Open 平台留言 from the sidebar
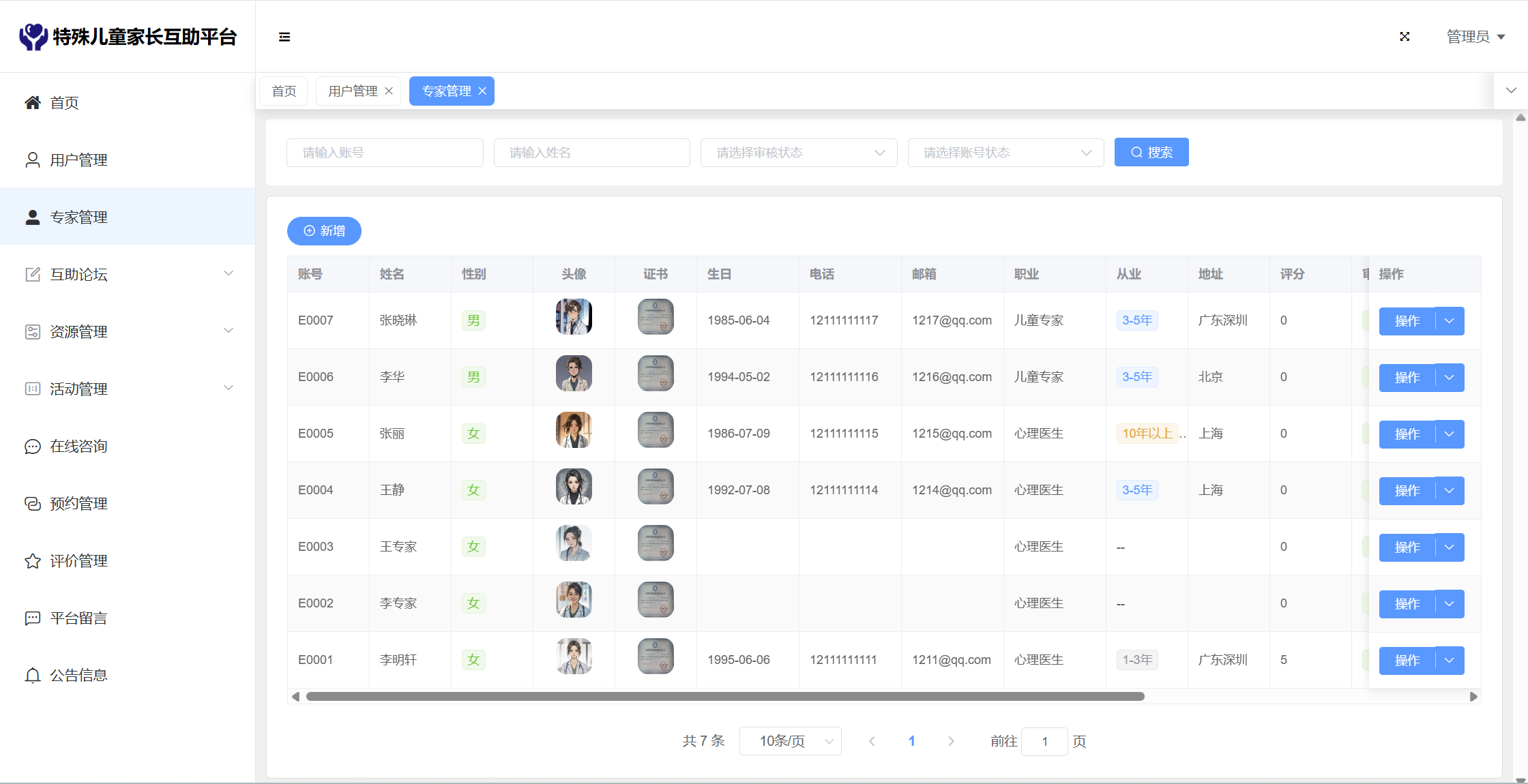 pos(78,618)
